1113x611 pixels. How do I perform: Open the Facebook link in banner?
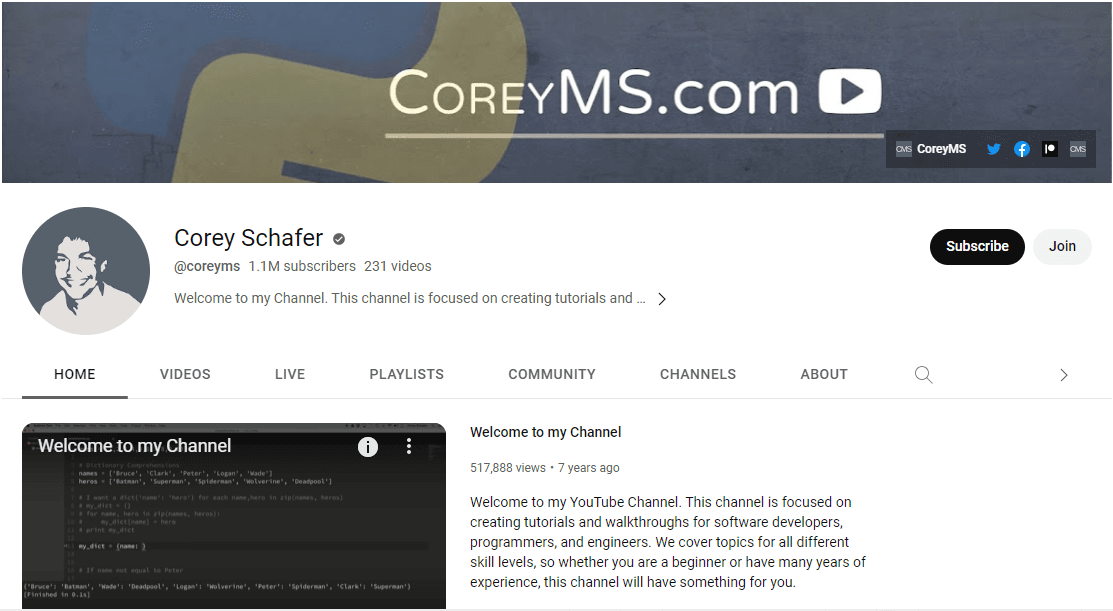(x=1021, y=149)
